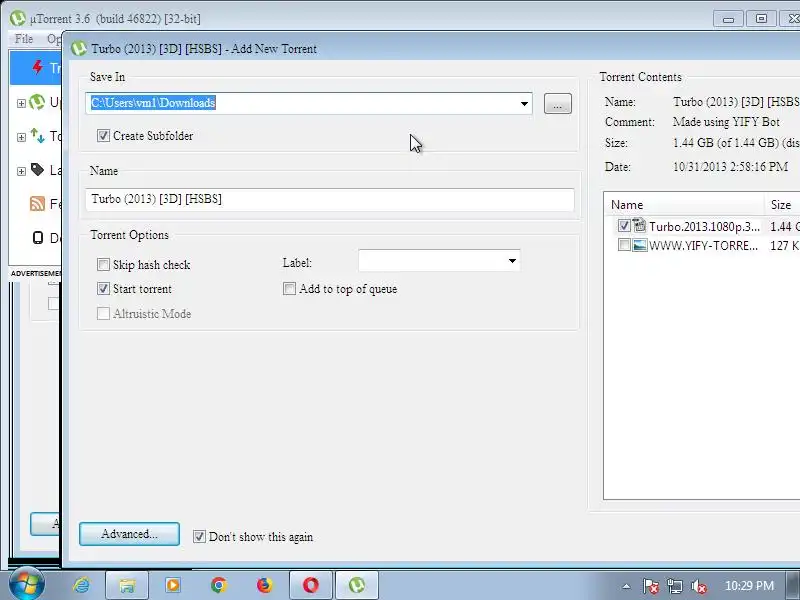Screen dimensions: 800x600
Task: Select the WWW.YIFY-TORRE... file name
Action: click(x=703, y=245)
